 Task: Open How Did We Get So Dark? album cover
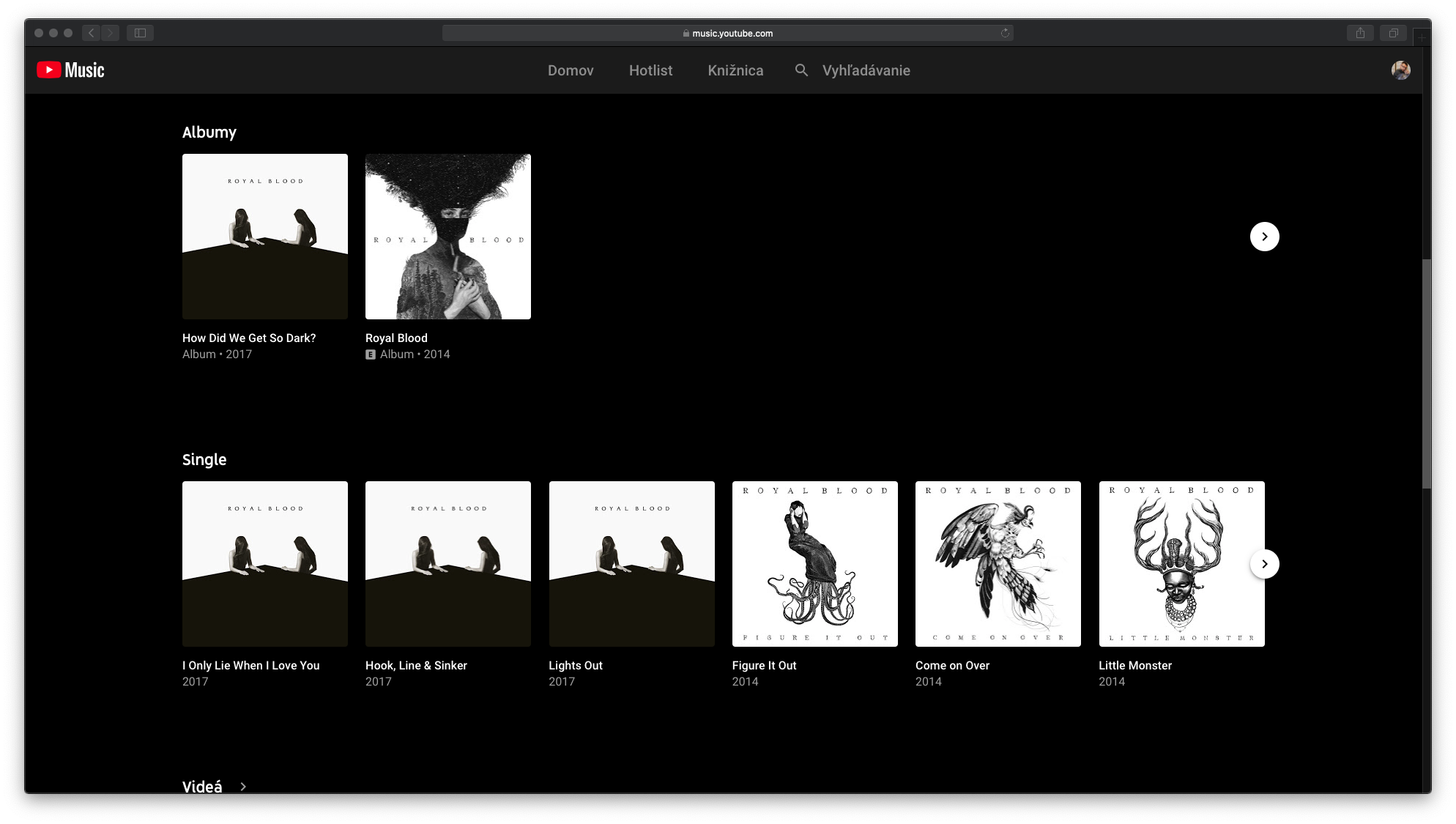point(265,237)
